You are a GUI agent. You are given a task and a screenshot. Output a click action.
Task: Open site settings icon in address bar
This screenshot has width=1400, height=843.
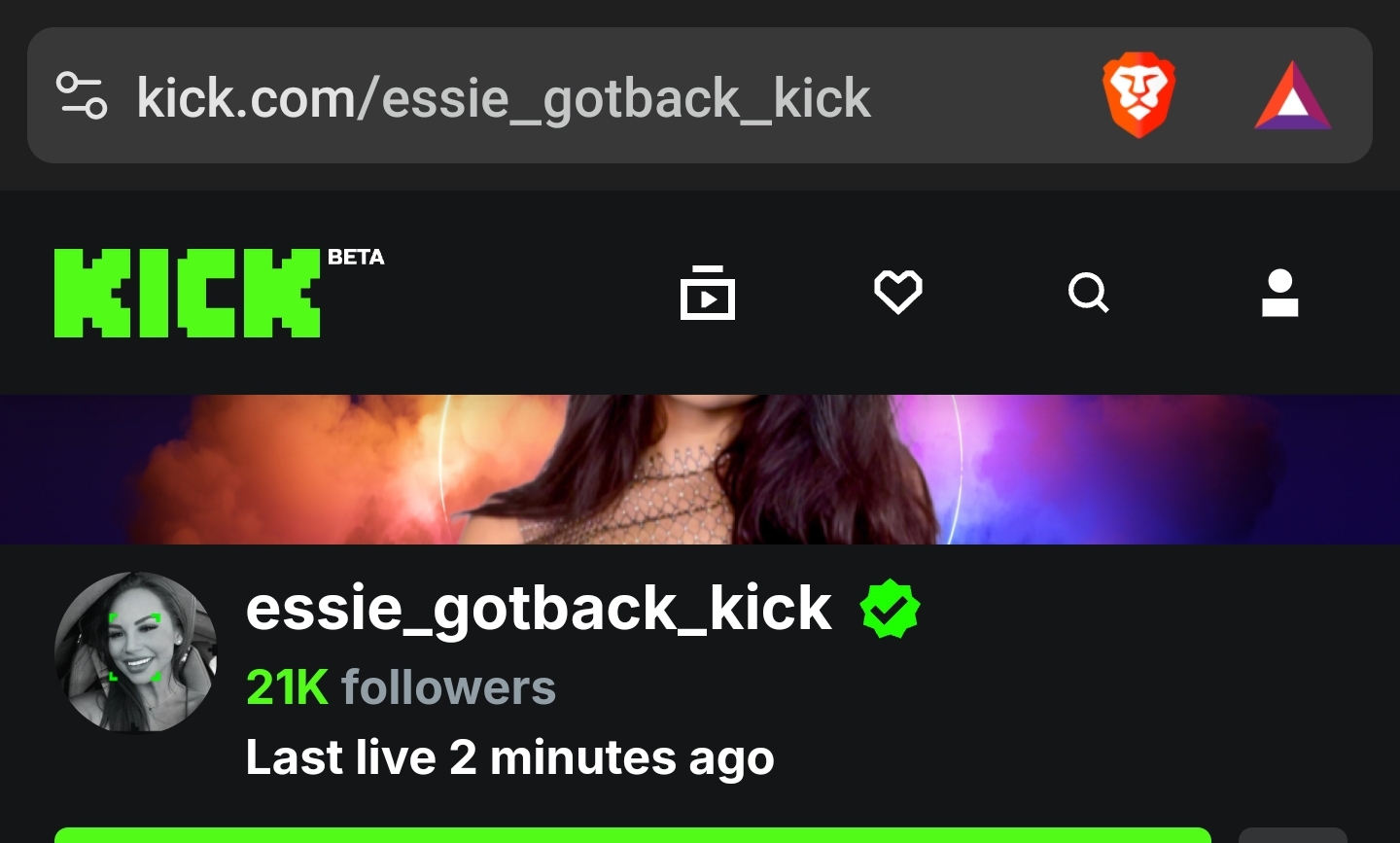click(82, 95)
